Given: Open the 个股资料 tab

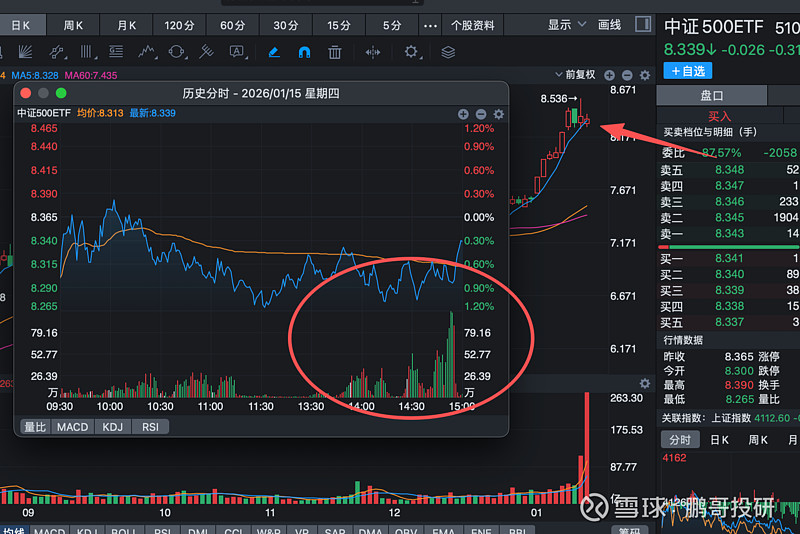Looking at the screenshot, I should click(x=473, y=25).
